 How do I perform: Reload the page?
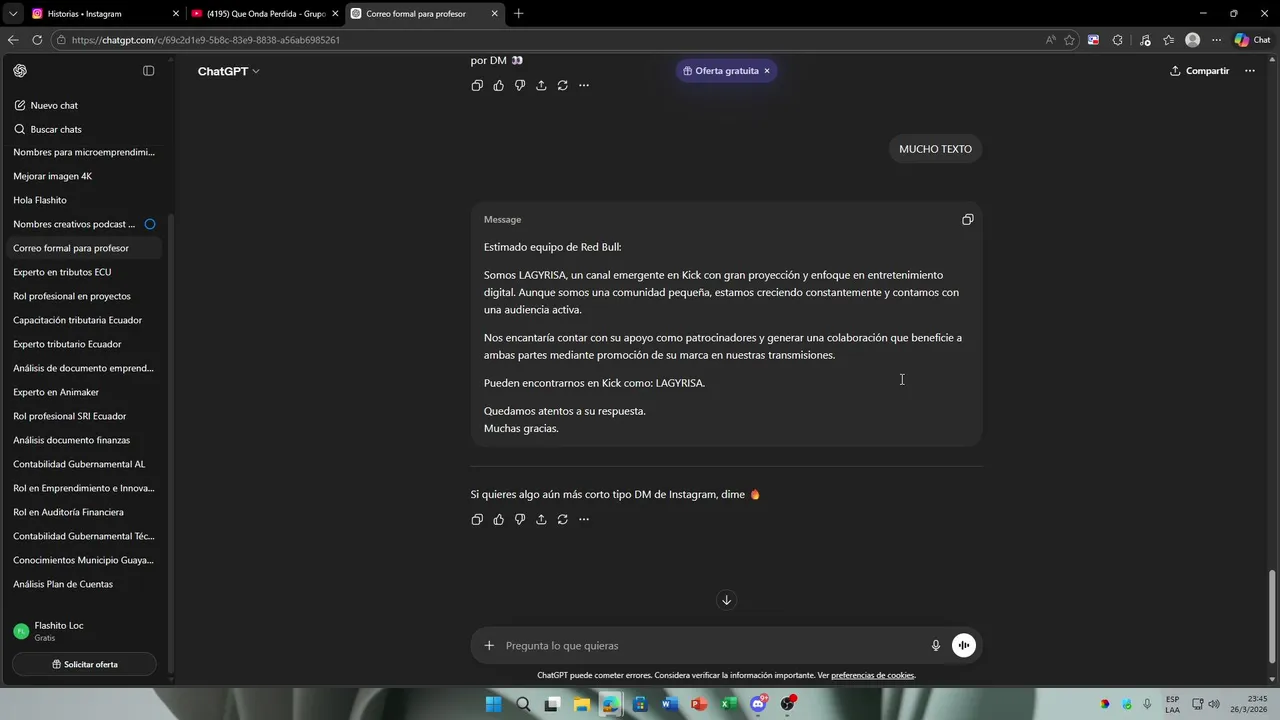(x=37, y=40)
